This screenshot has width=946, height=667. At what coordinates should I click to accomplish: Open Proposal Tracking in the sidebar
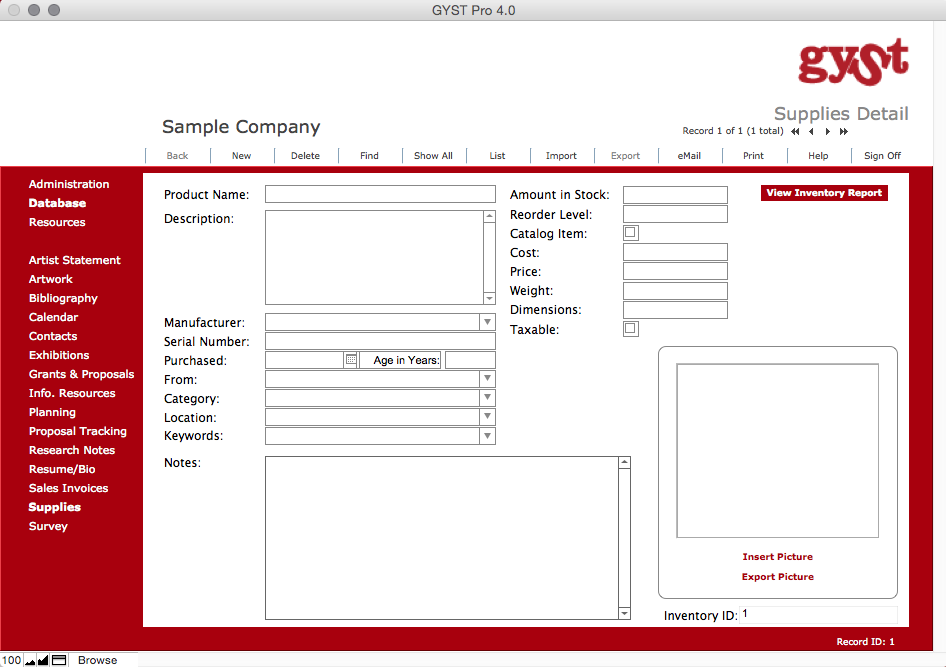(x=78, y=431)
